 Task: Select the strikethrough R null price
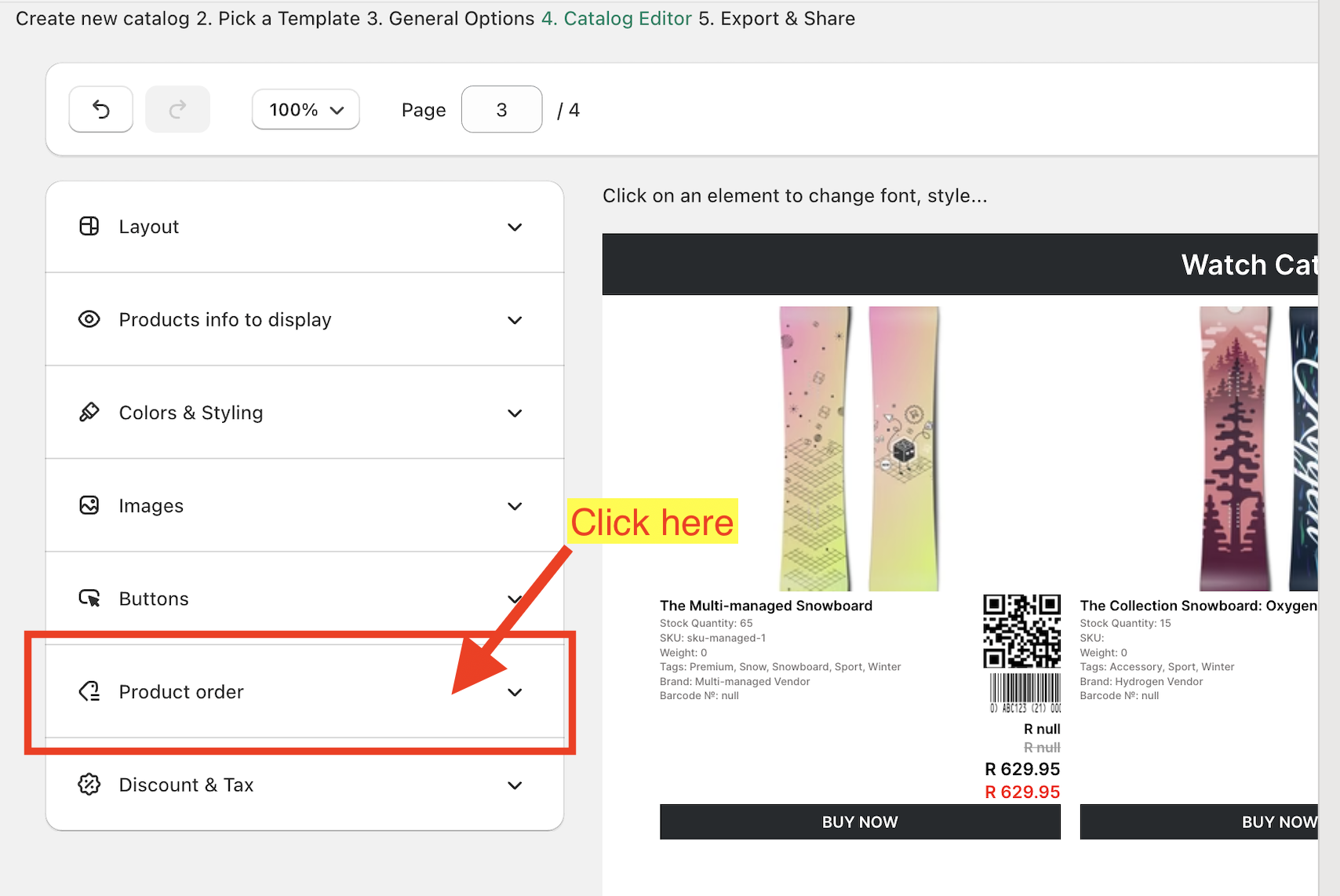pos(1042,748)
